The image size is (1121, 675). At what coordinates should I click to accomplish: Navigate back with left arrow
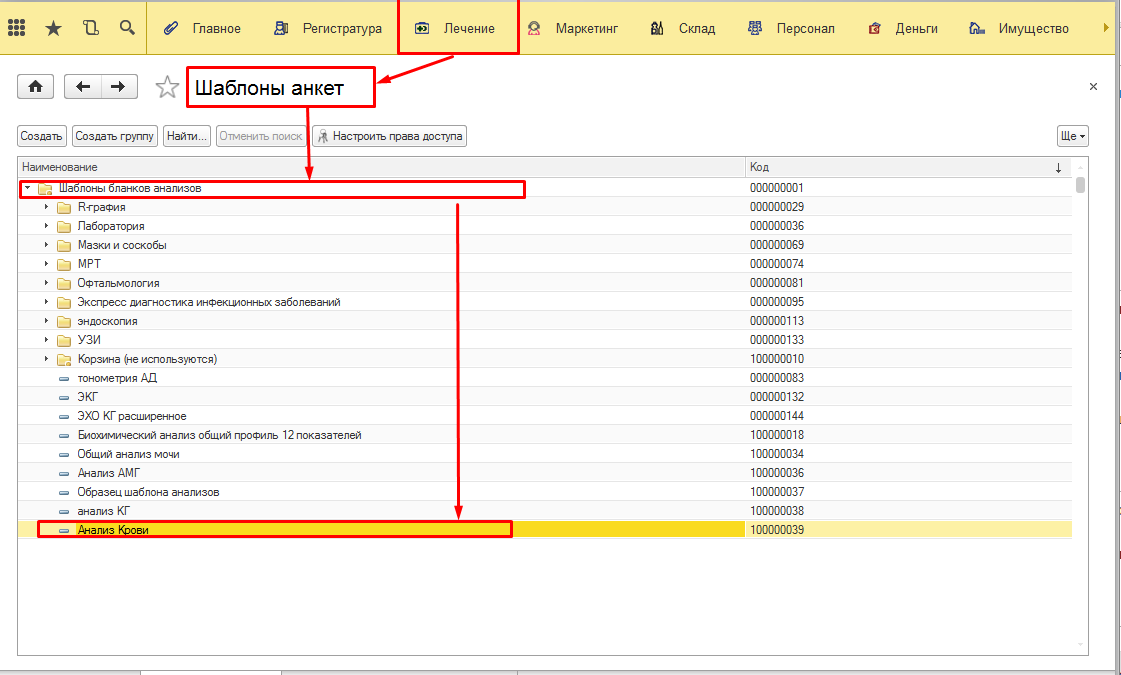tap(83, 87)
